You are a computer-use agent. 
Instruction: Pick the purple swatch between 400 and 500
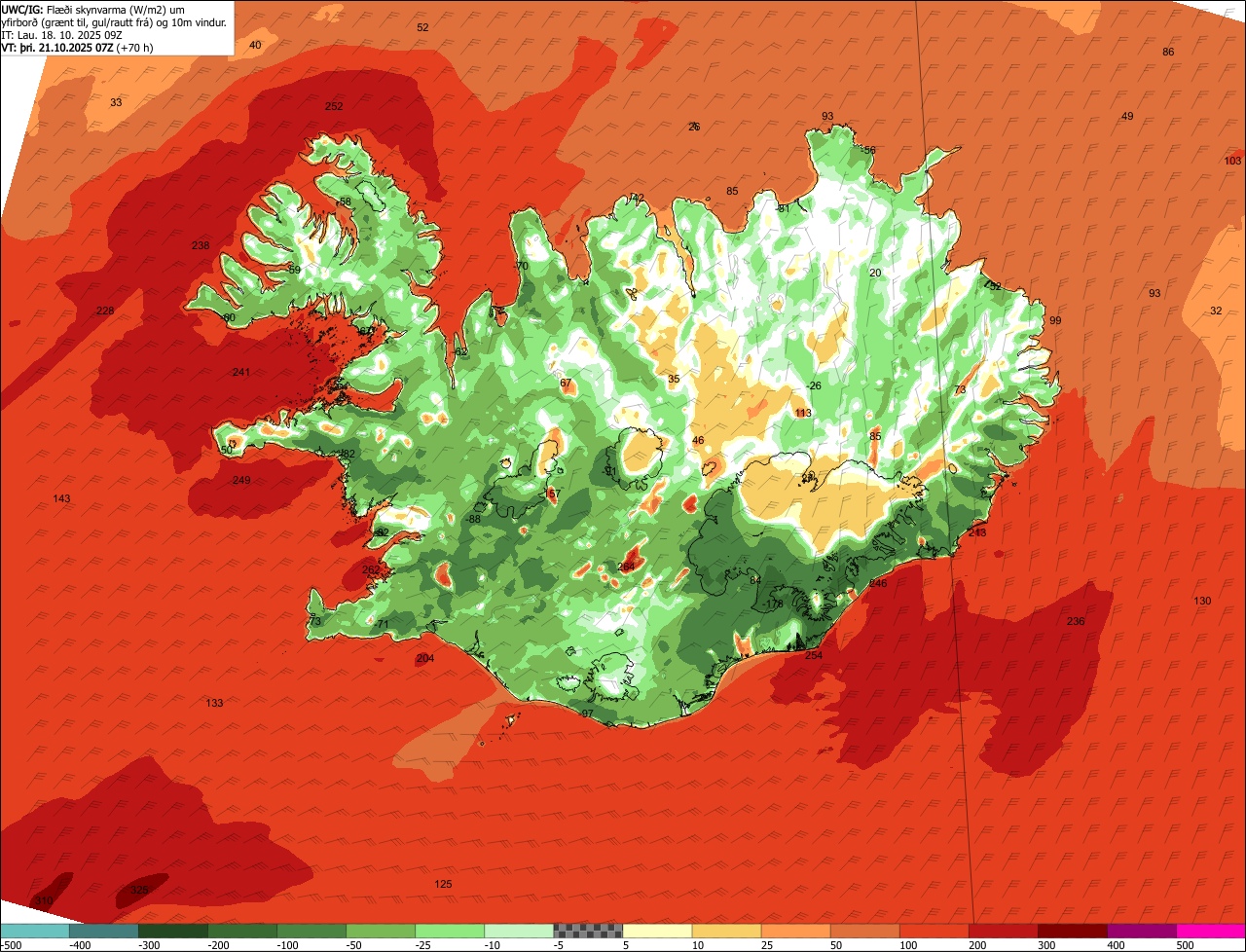(x=1141, y=931)
